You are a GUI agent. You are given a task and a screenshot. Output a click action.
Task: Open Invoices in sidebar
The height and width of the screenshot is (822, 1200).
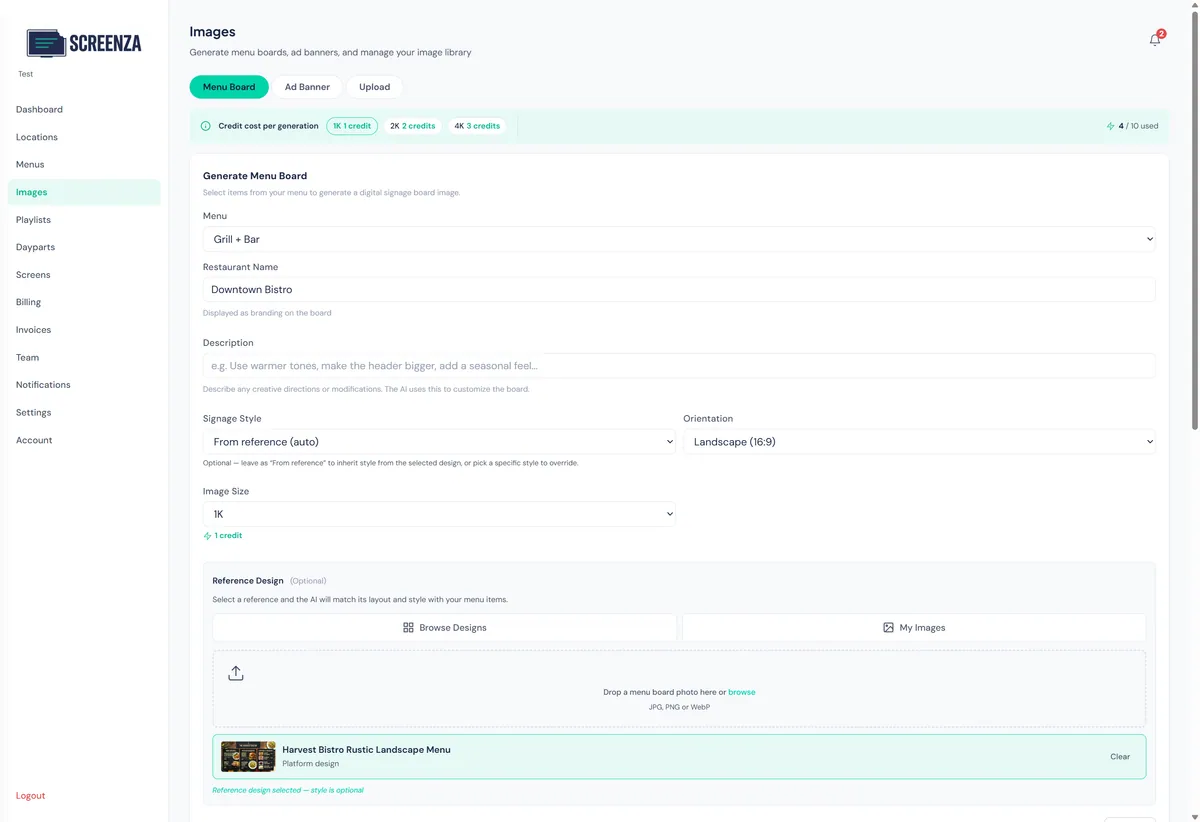point(84,329)
